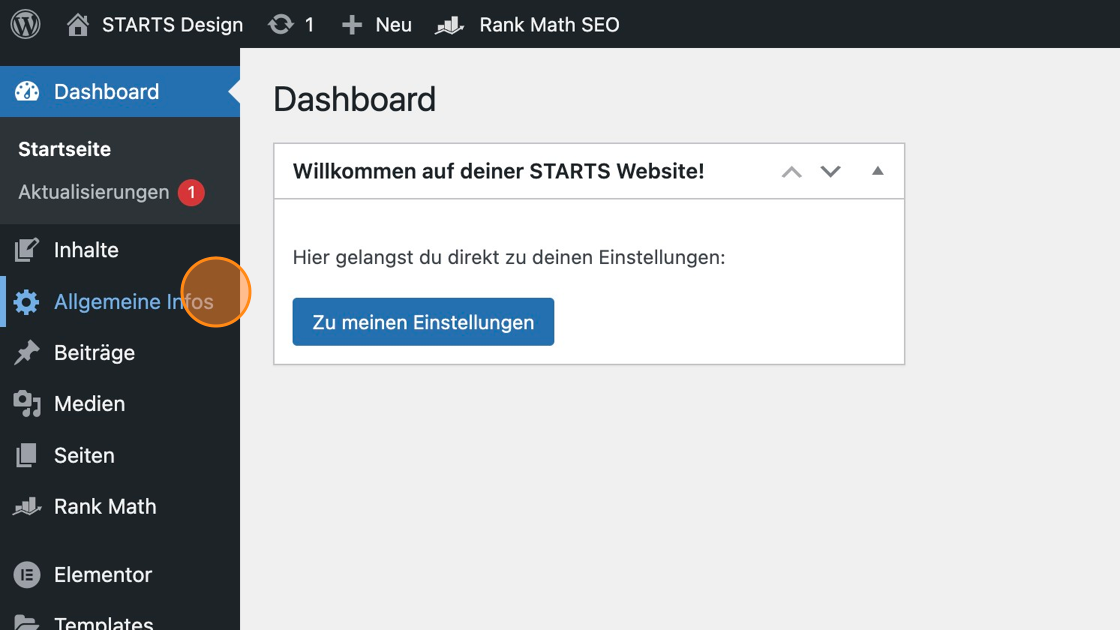This screenshot has height=630, width=1120.
Task: Open Elementor in the sidebar
Action: pyautogui.click(x=103, y=575)
